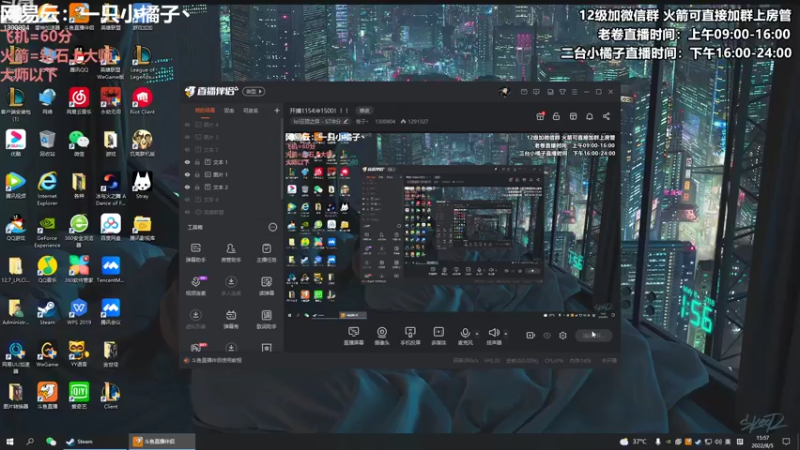Screen dimensions: 800x450
Task: Toggle visibility eye for source 文本 1
Action: click(x=187, y=162)
